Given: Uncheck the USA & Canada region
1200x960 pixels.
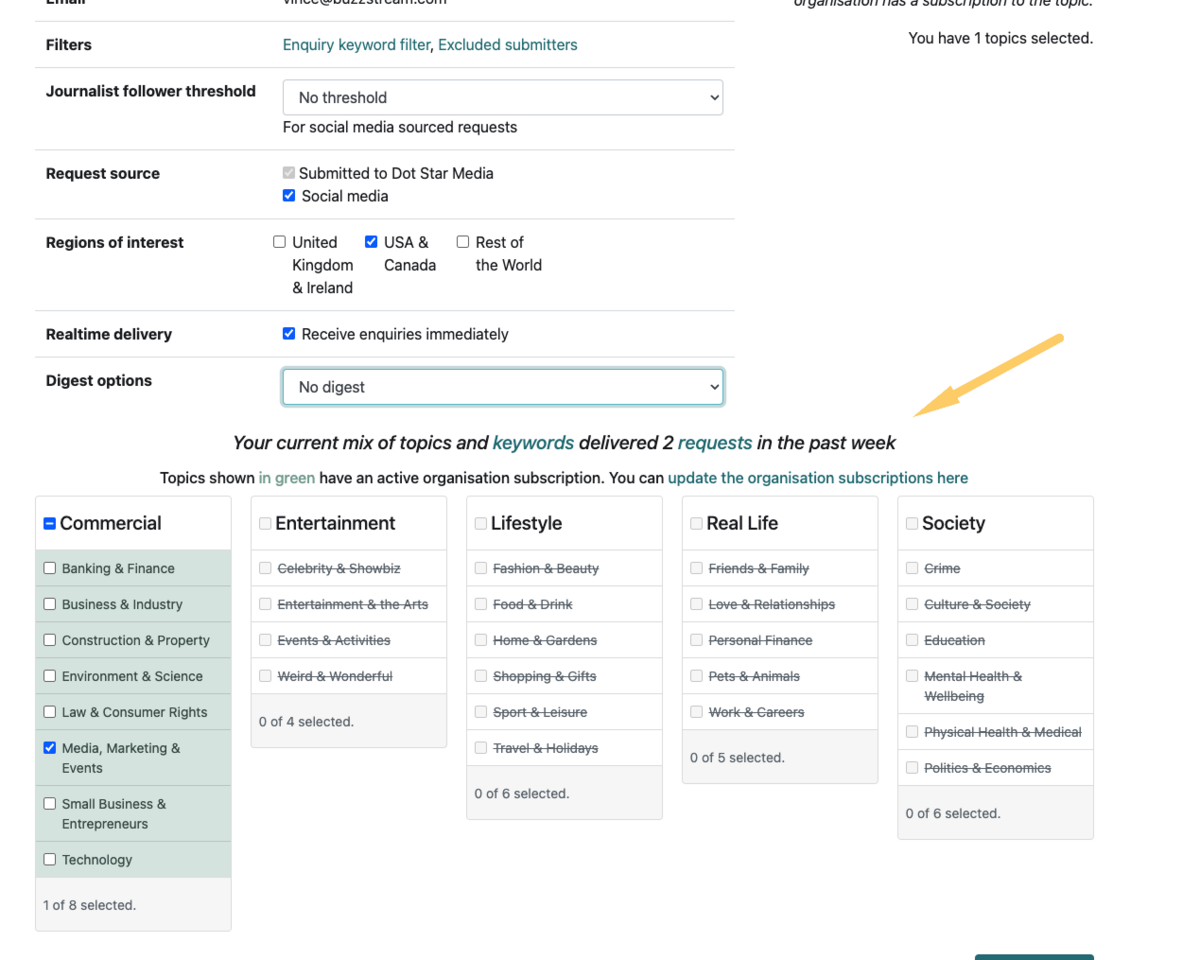Looking at the screenshot, I should (x=371, y=242).
